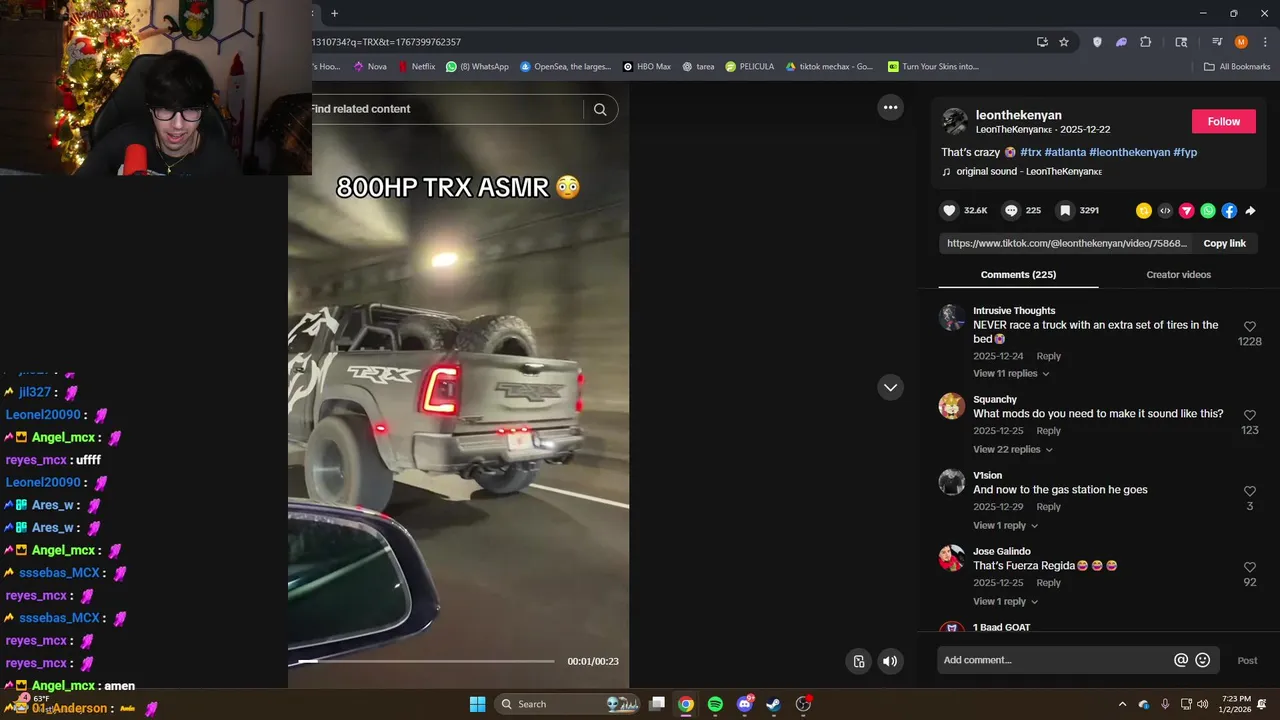1280x720 pixels.
Task: Bookmark the video showing 3291 saves
Action: point(1065,210)
